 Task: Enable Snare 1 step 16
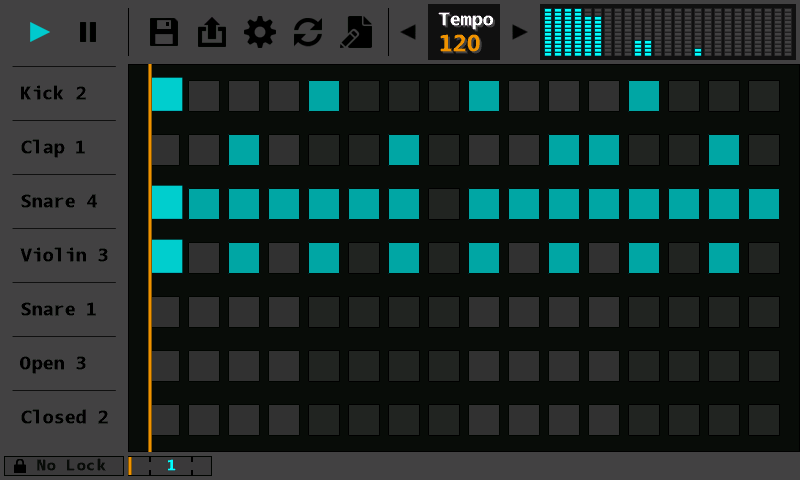click(764, 312)
